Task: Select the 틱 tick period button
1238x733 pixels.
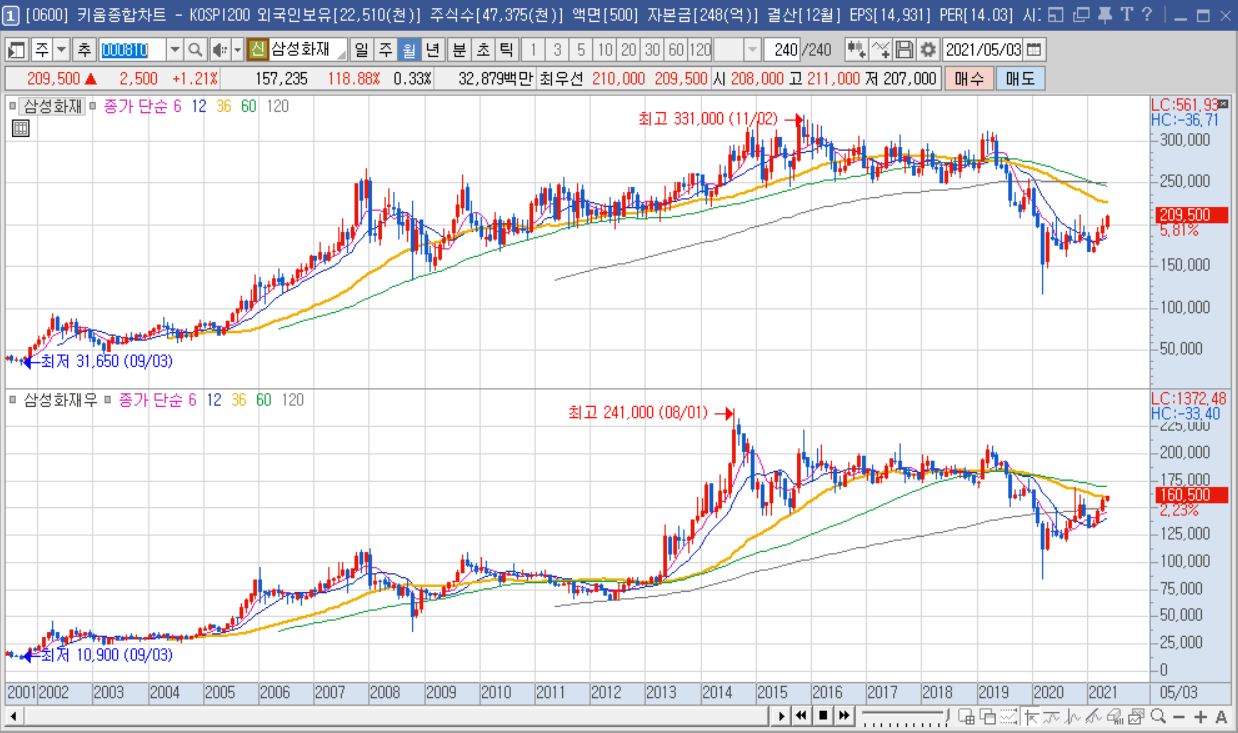Action: coord(506,50)
